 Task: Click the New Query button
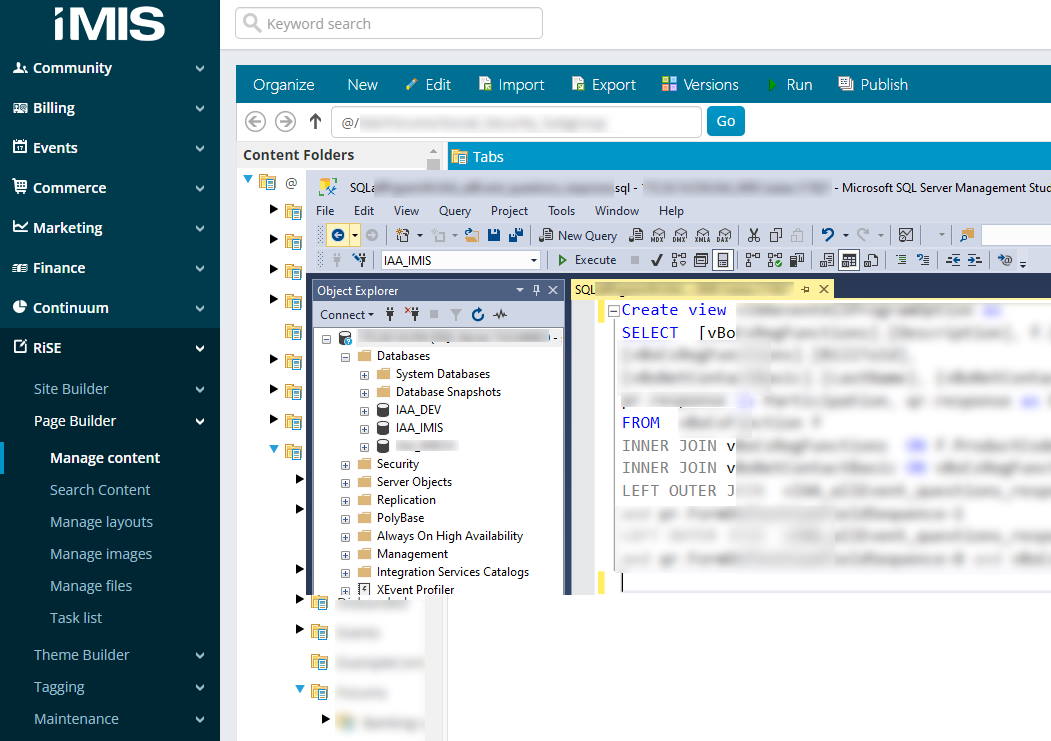578,235
